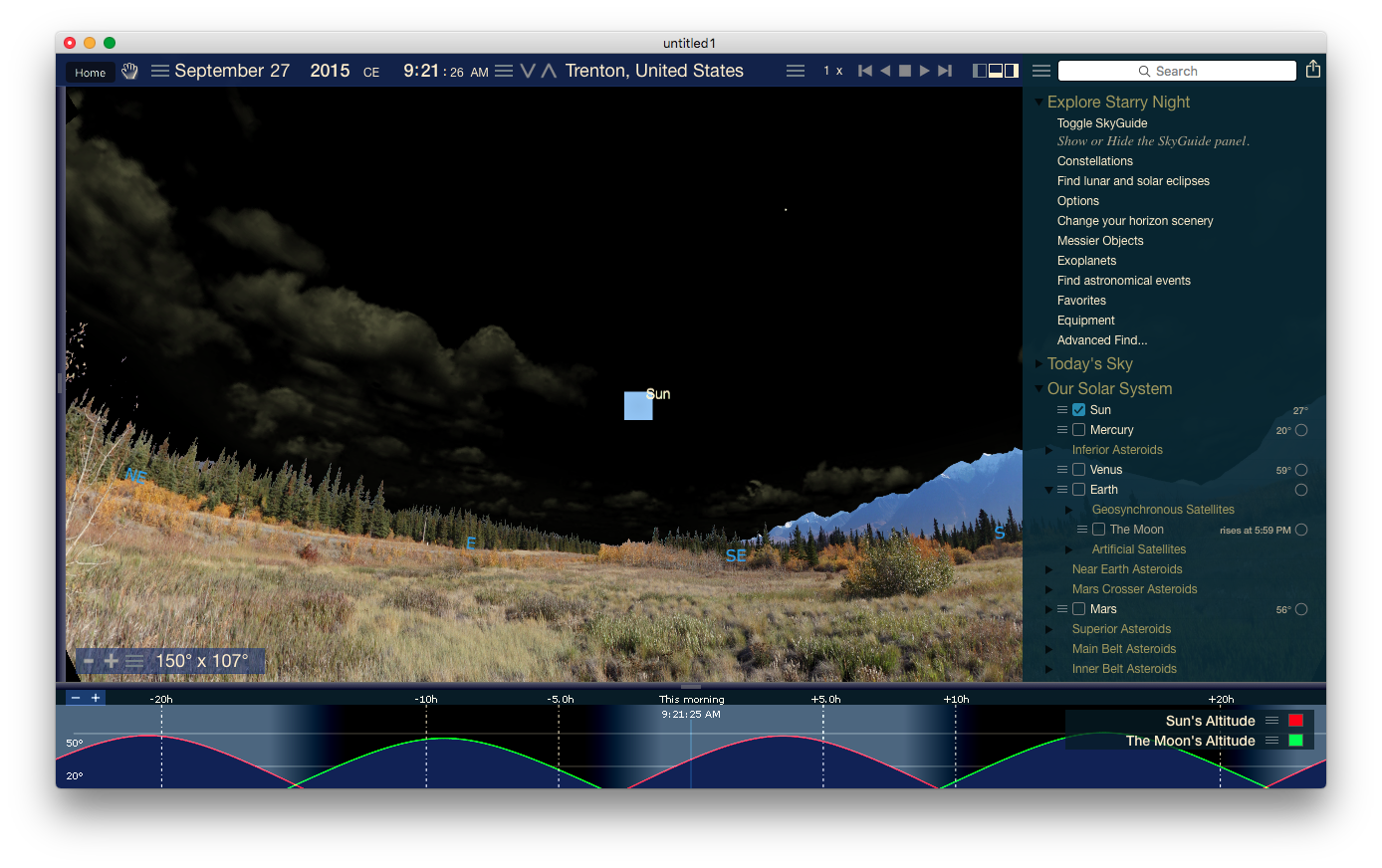The height and width of the screenshot is (868, 1382).
Task: Open the Home menu
Action: 90,73
